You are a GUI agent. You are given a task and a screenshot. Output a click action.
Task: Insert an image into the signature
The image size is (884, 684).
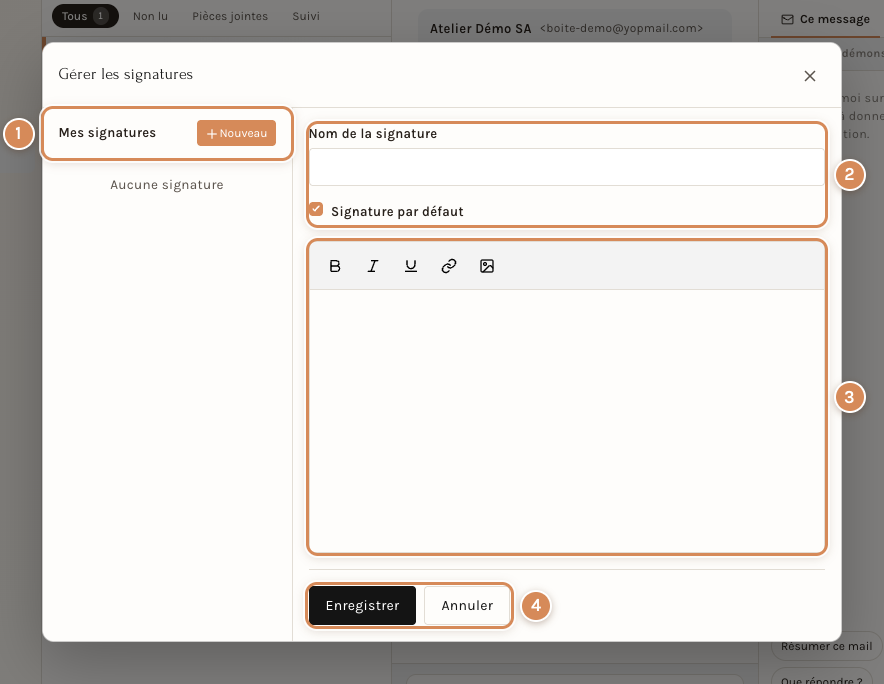(487, 266)
